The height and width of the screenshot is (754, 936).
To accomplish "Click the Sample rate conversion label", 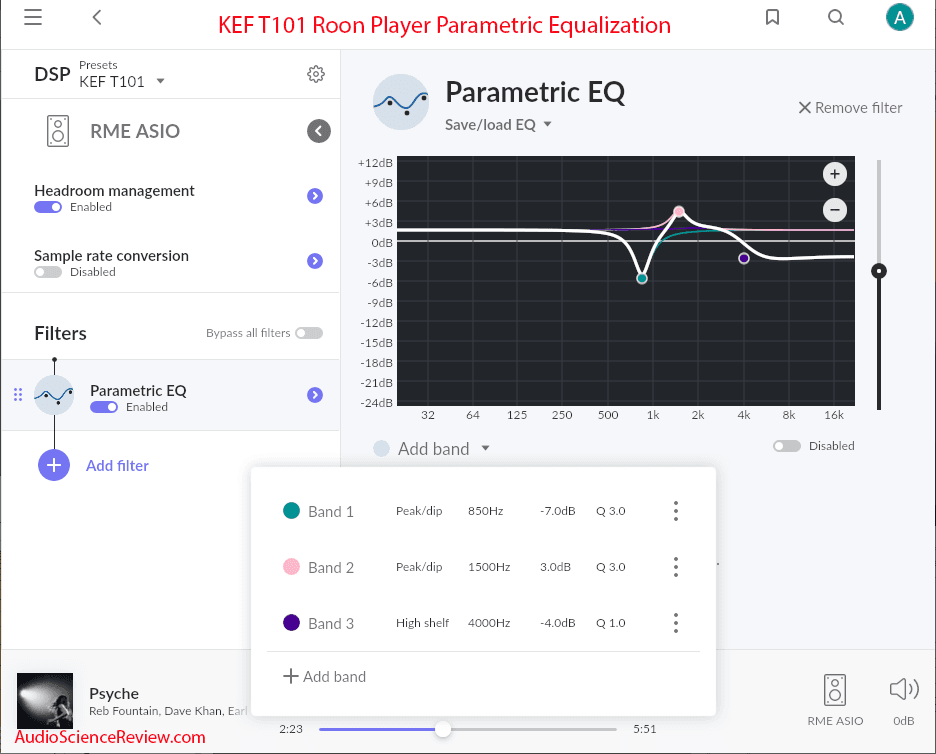I will coord(111,256).
